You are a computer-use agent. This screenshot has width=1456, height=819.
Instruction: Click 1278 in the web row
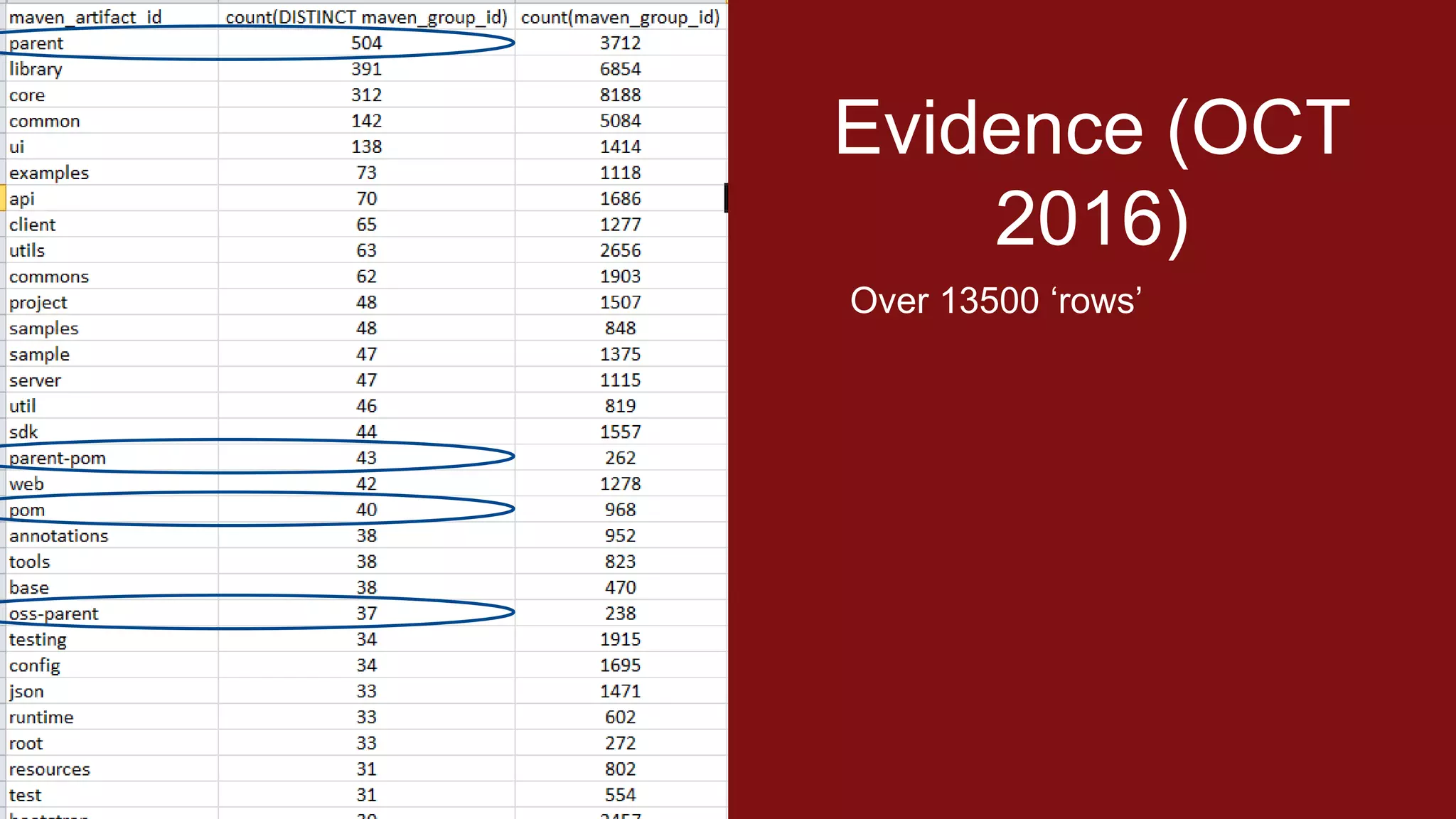620,483
